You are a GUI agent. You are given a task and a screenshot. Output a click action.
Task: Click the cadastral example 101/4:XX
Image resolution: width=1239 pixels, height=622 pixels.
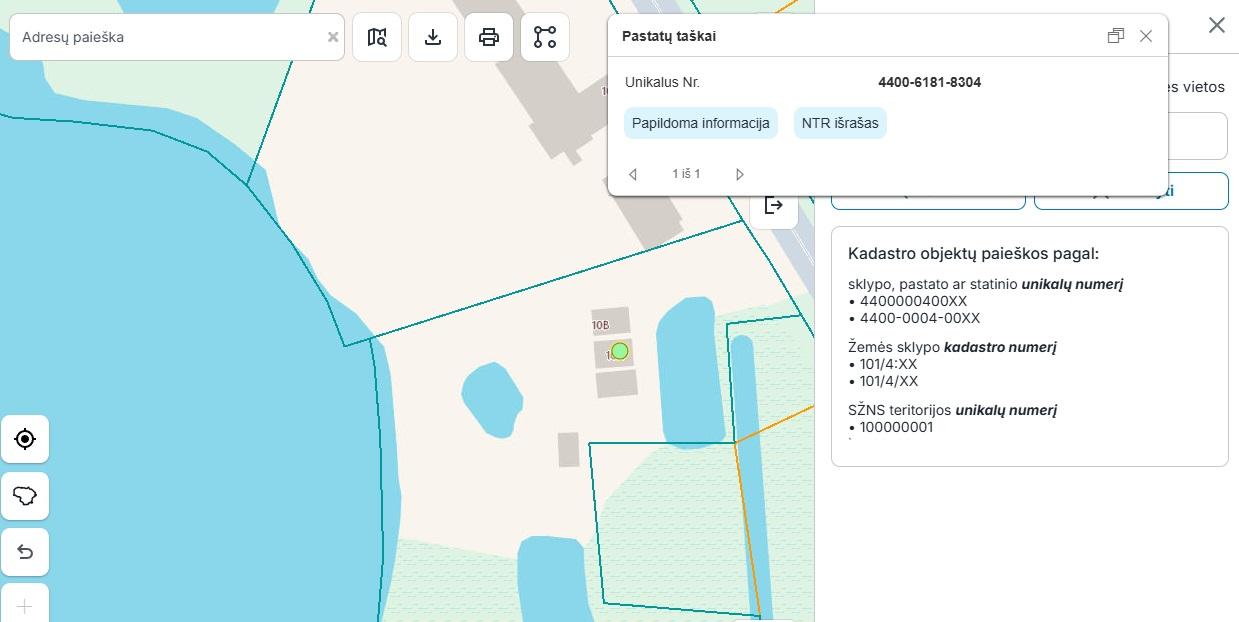(x=889, y=364)
